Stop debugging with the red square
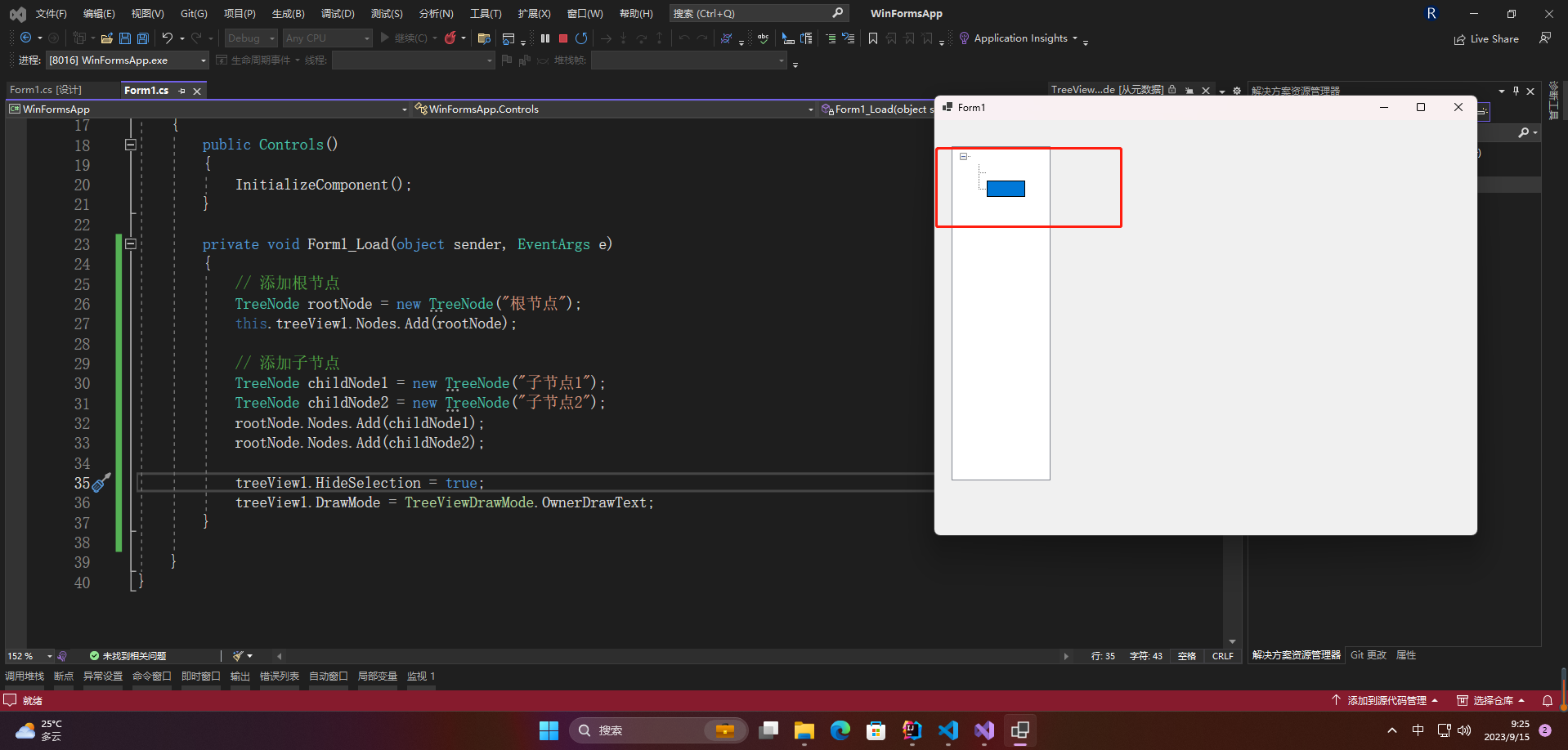Viewport: 1568px width, 750px height. [x=563, y=38]
